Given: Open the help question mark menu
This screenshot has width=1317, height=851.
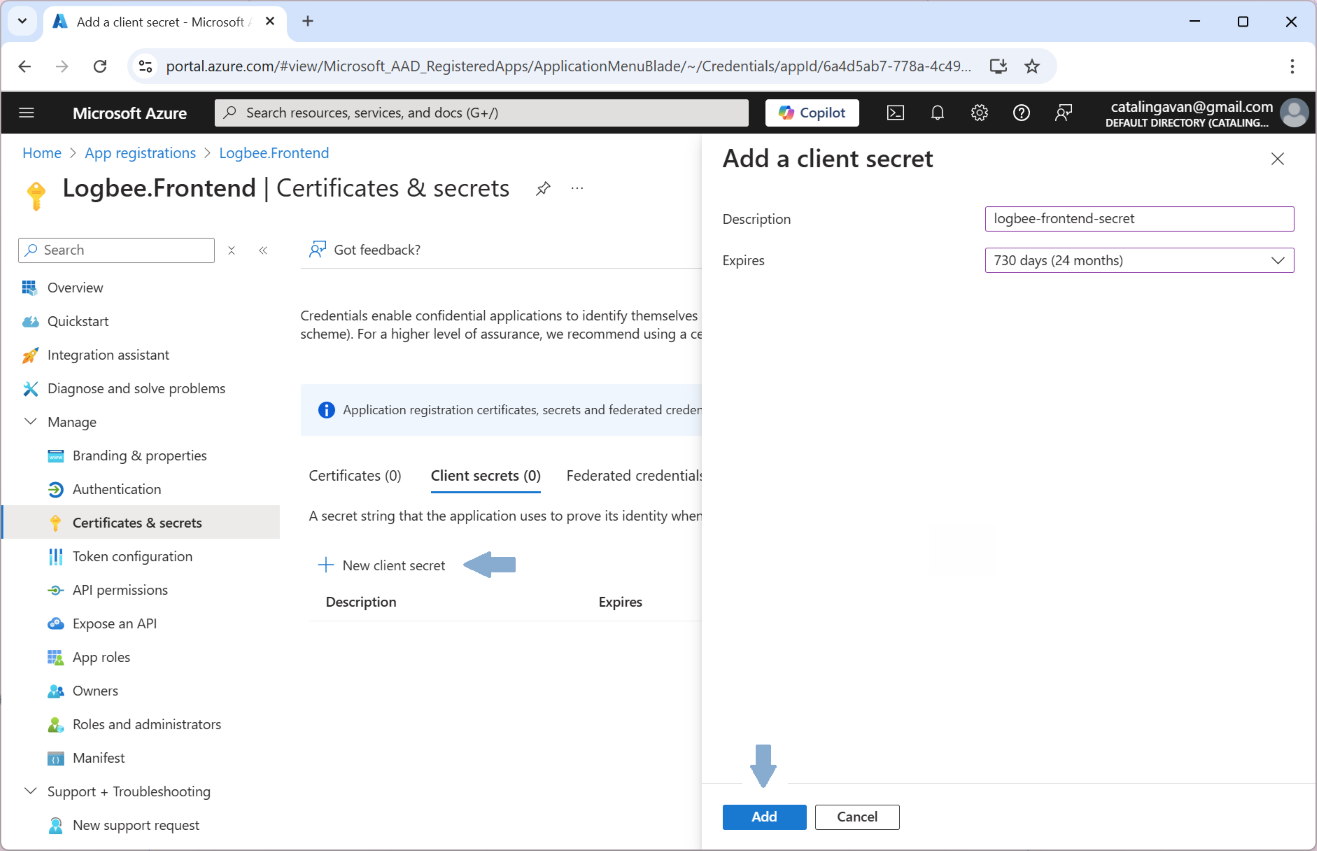Looking at the screenshot, I should (x=1021, y=112).
